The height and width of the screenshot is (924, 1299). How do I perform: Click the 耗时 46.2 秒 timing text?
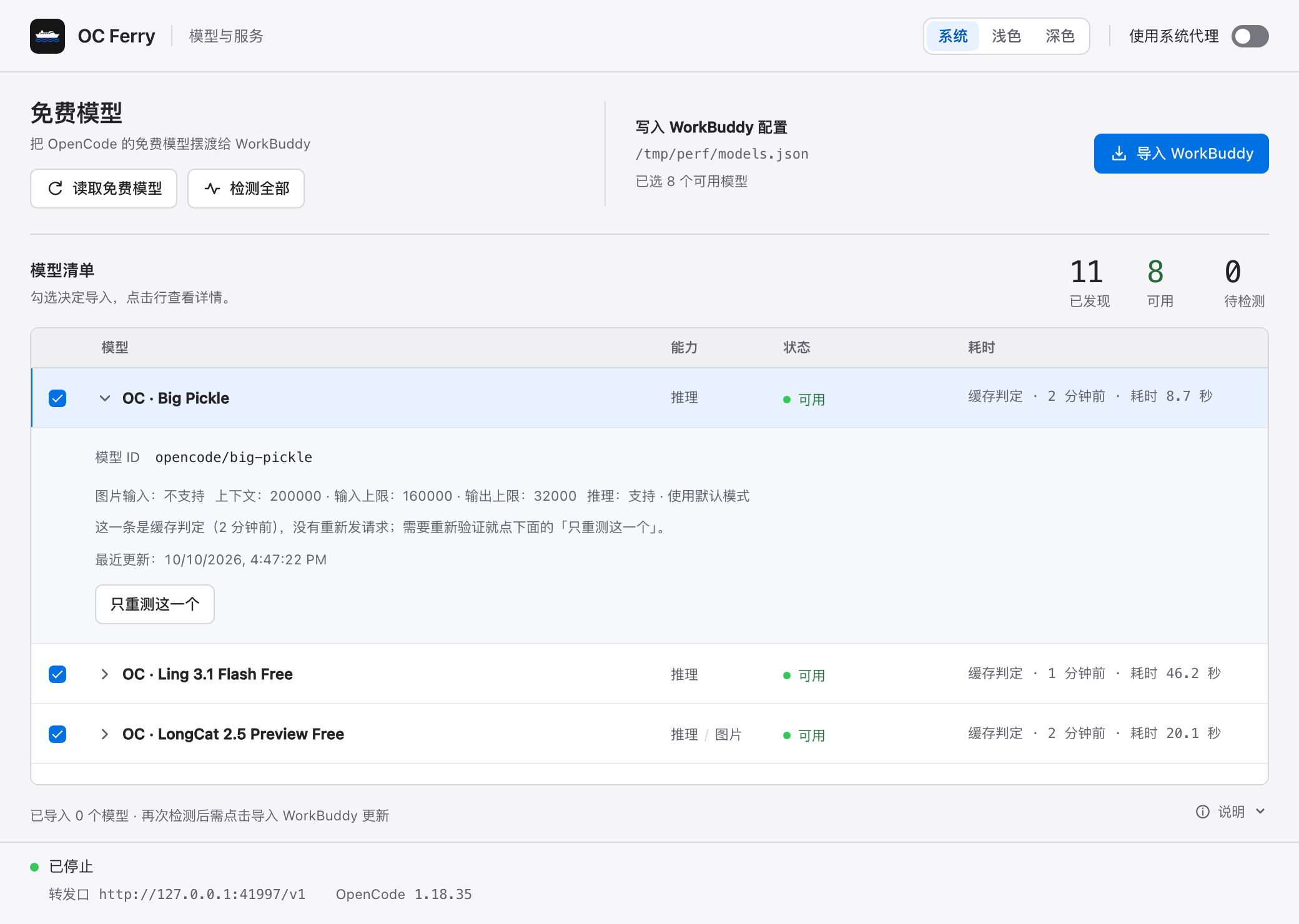[1175, 674]
